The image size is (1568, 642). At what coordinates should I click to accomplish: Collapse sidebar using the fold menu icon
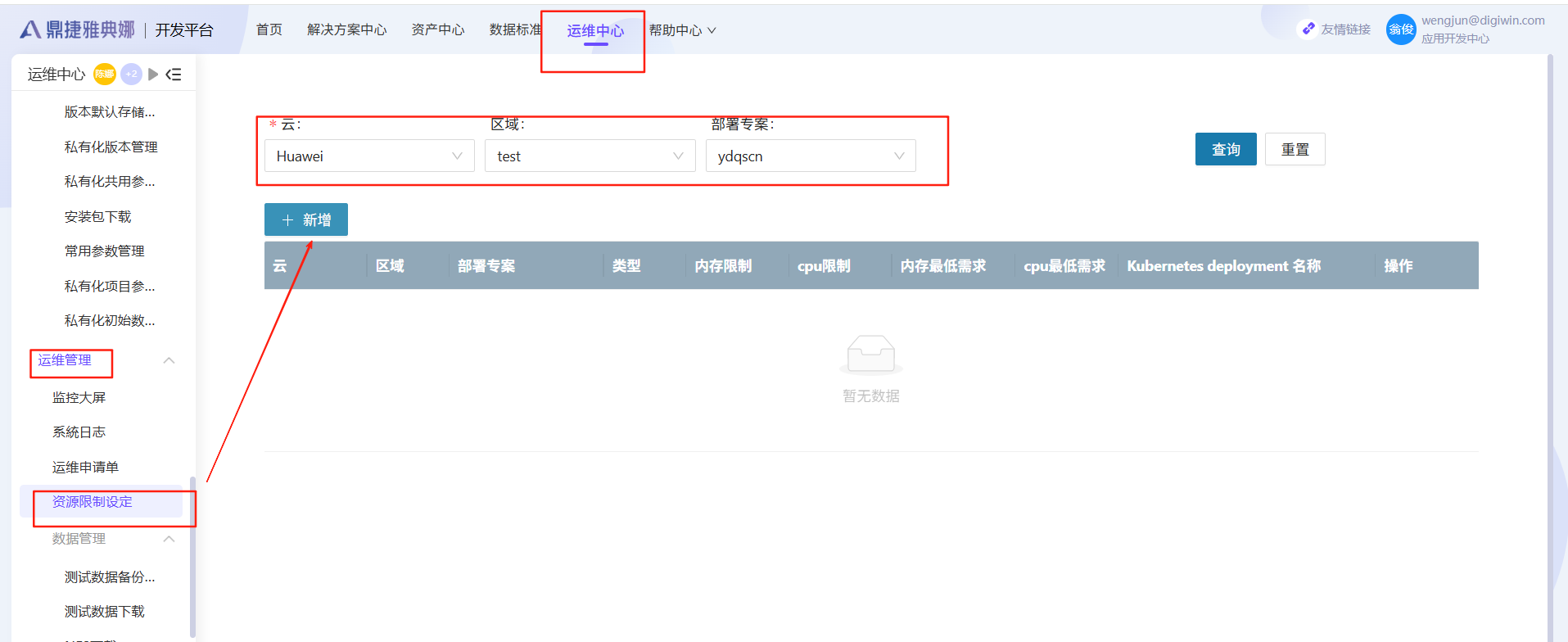tap(174, 75)
